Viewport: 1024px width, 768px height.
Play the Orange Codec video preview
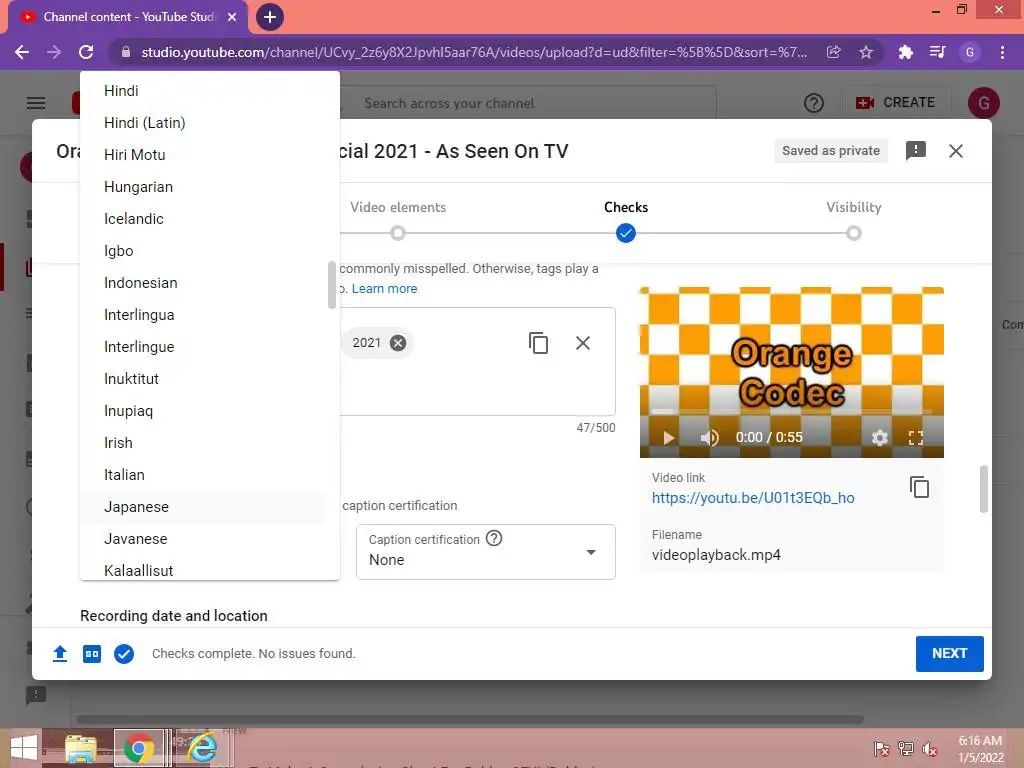pyautogui.click(x=668, y=438)
